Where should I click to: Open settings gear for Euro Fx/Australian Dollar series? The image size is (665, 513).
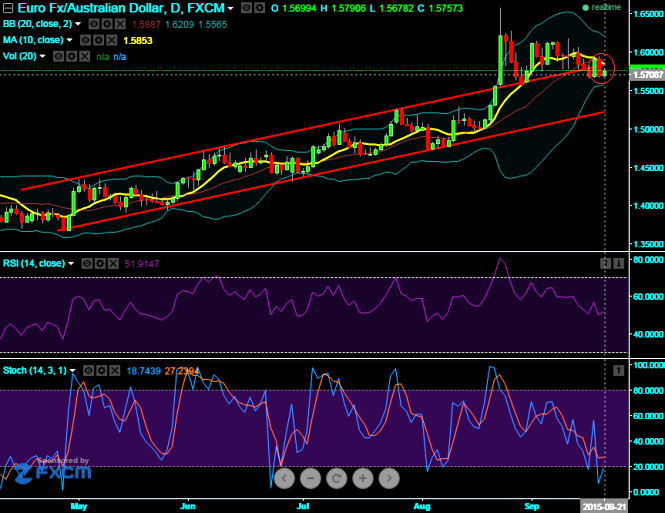coord(260,8)
